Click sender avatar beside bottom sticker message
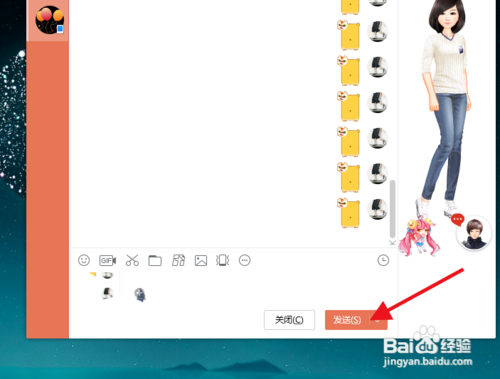This screenshot has height=379, width=500. click(377, 209)
